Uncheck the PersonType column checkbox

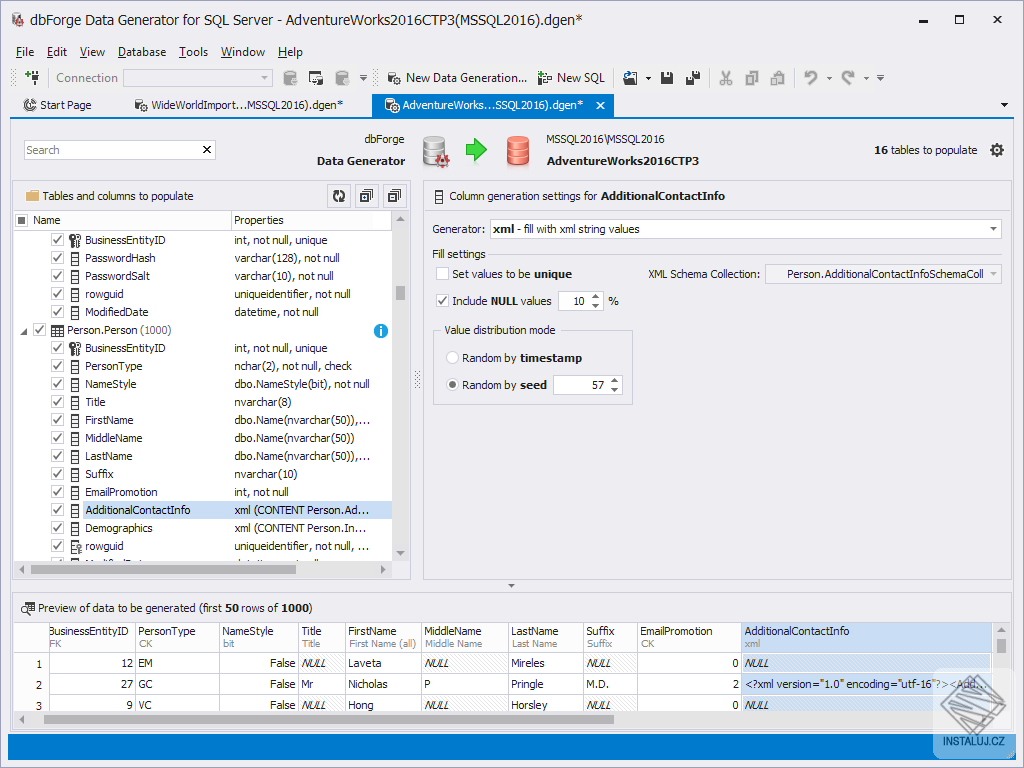point(57,366)
